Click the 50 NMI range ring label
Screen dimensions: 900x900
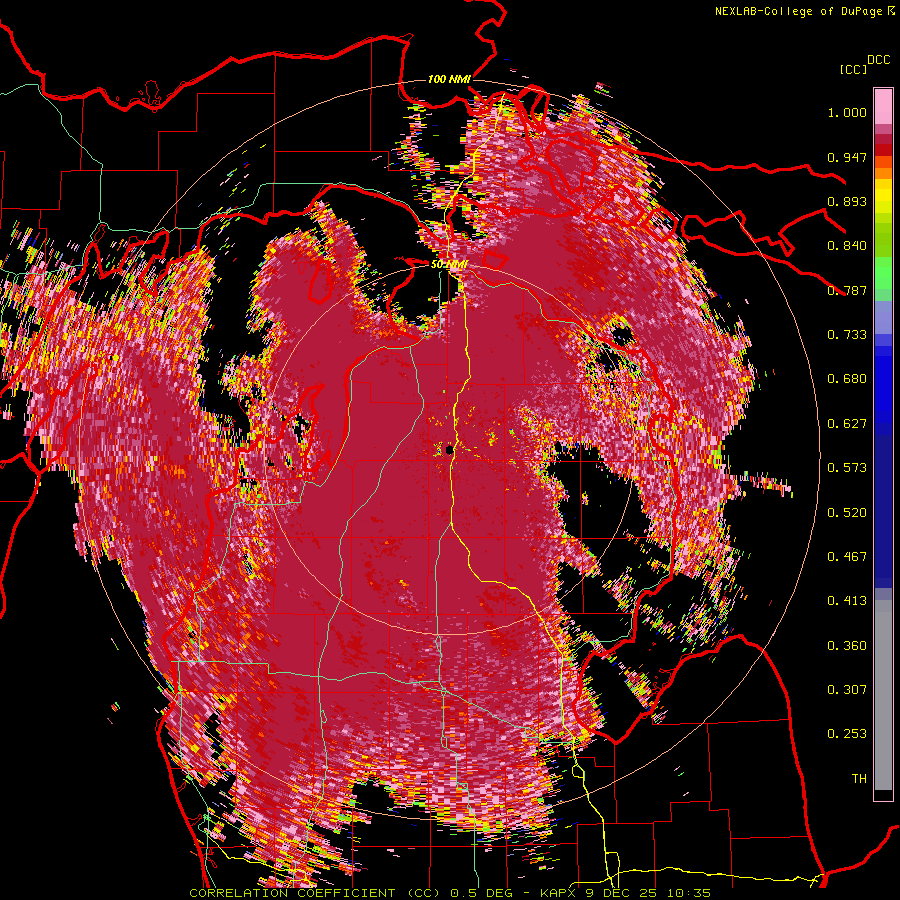pyautogui.click(x=449, y=265)
